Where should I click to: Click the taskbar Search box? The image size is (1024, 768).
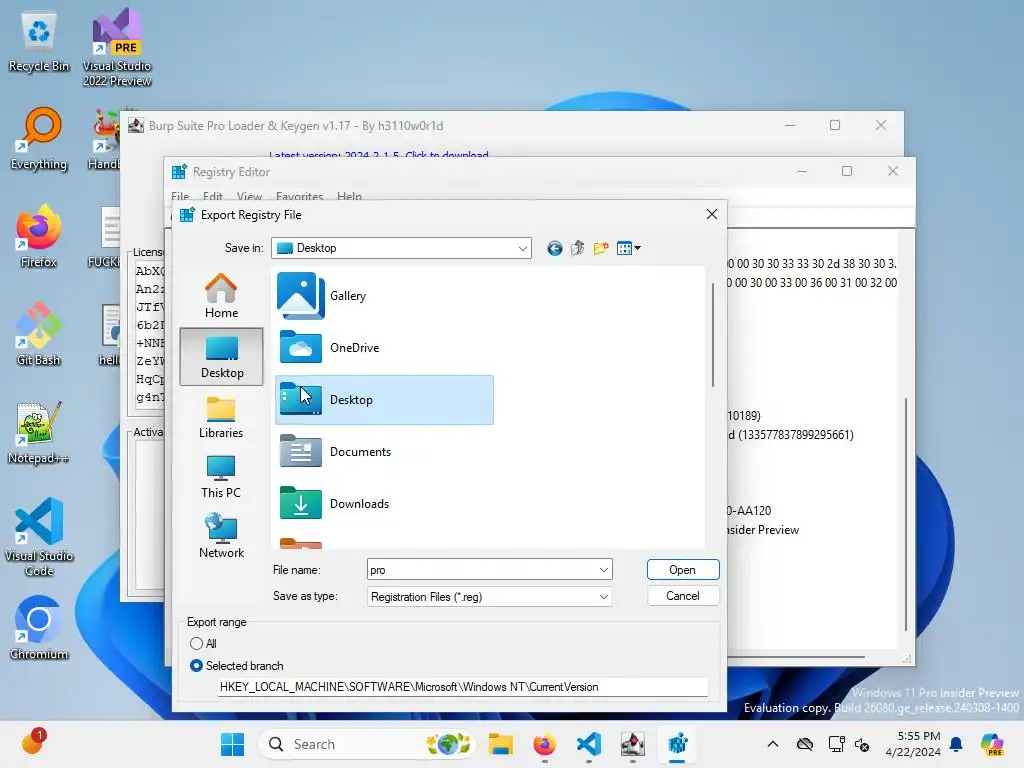pyautogui.click(x=366, y=744)
